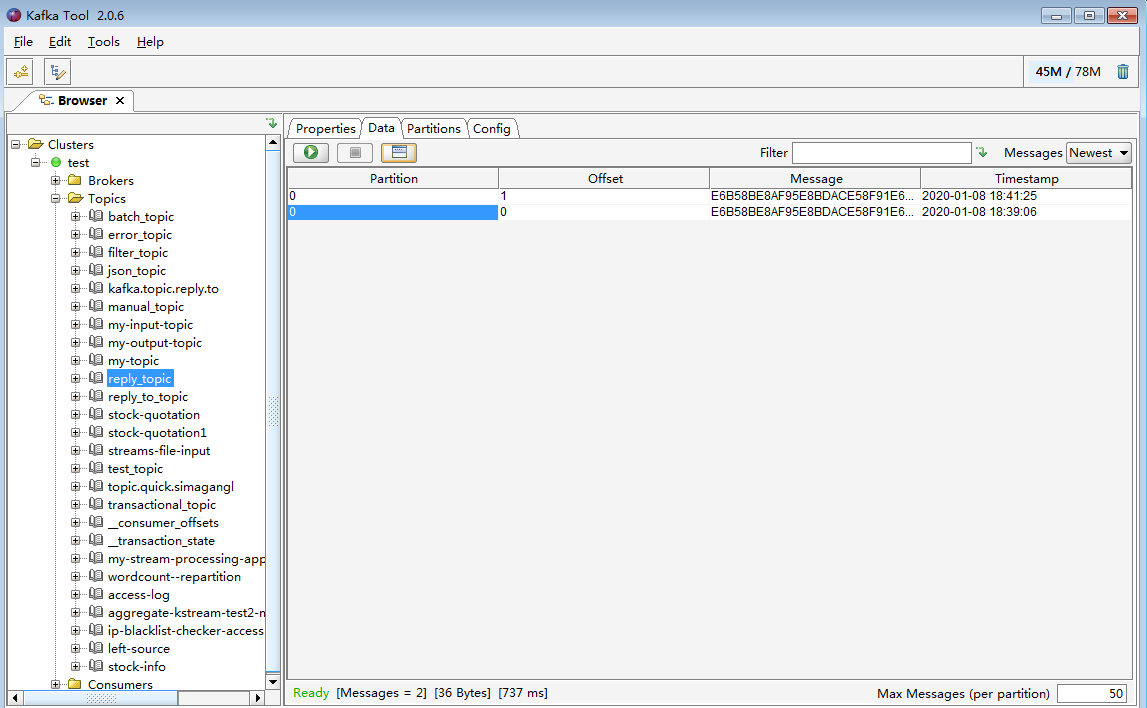Click the Kafka Tool title bar icon
The height and width of the screenshot is (708, 1147).
13,15
